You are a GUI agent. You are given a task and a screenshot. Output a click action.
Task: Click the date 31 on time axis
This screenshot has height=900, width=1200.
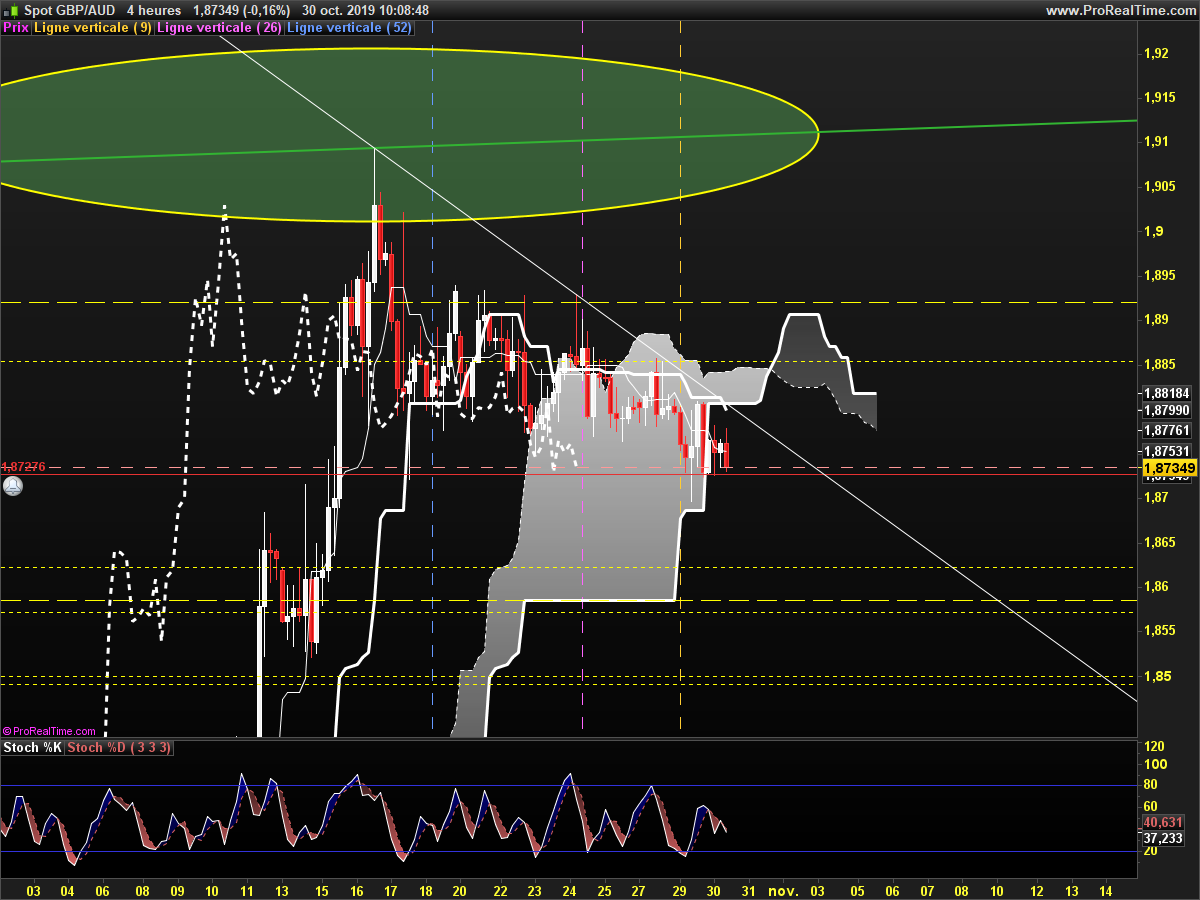point(747,890)
